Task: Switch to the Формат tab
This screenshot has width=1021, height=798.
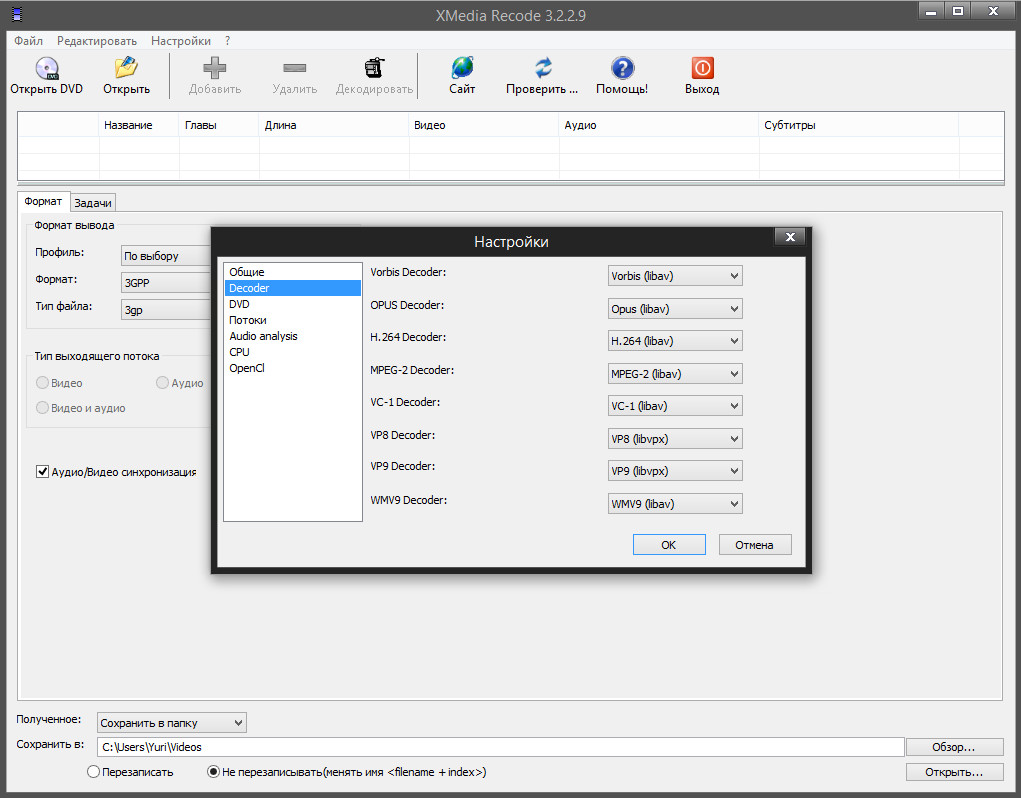Action: point(43,201)
